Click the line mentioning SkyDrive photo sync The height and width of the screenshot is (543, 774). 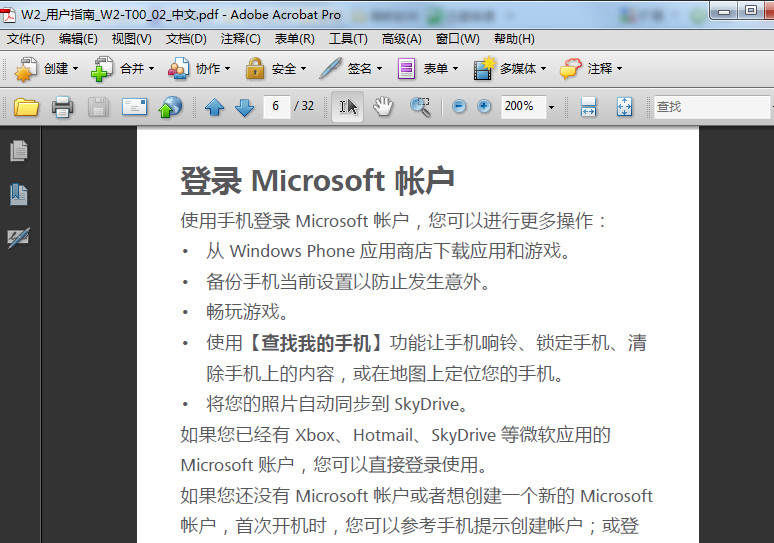click(337, 404)
